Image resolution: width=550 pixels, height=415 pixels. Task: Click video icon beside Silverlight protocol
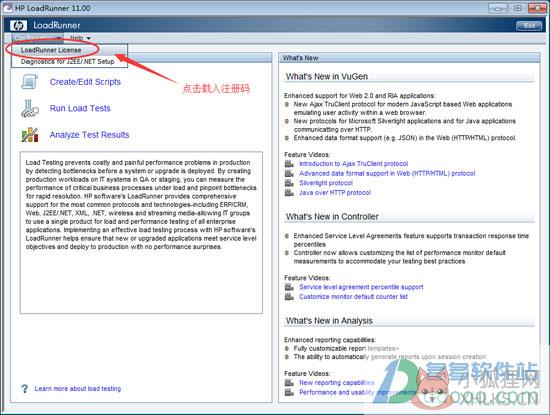[x=289, y=183]
